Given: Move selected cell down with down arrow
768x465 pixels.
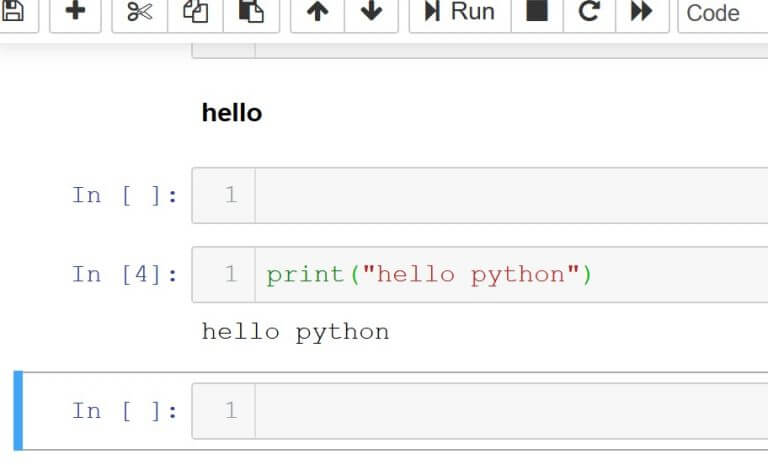Looking at the screenshot, I should [x=371, y=11].
